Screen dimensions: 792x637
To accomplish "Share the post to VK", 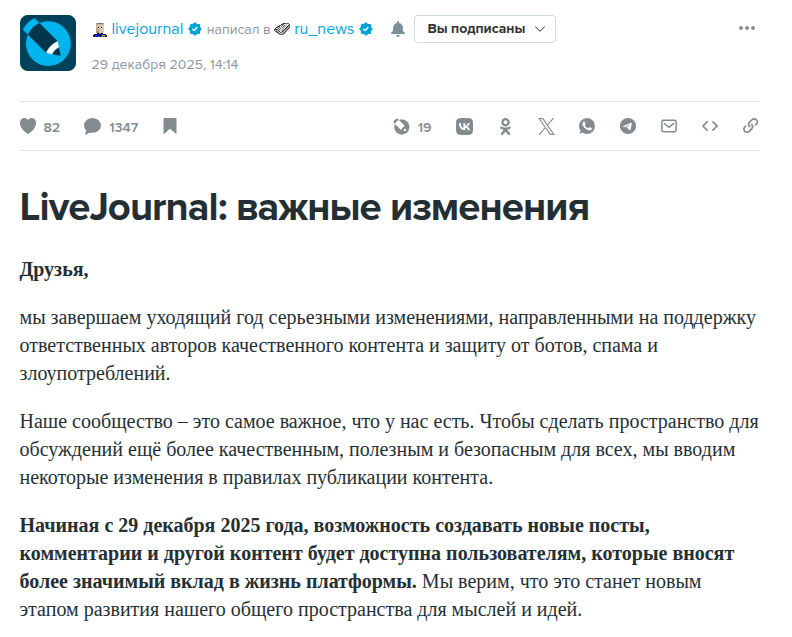I will (465, 127).
